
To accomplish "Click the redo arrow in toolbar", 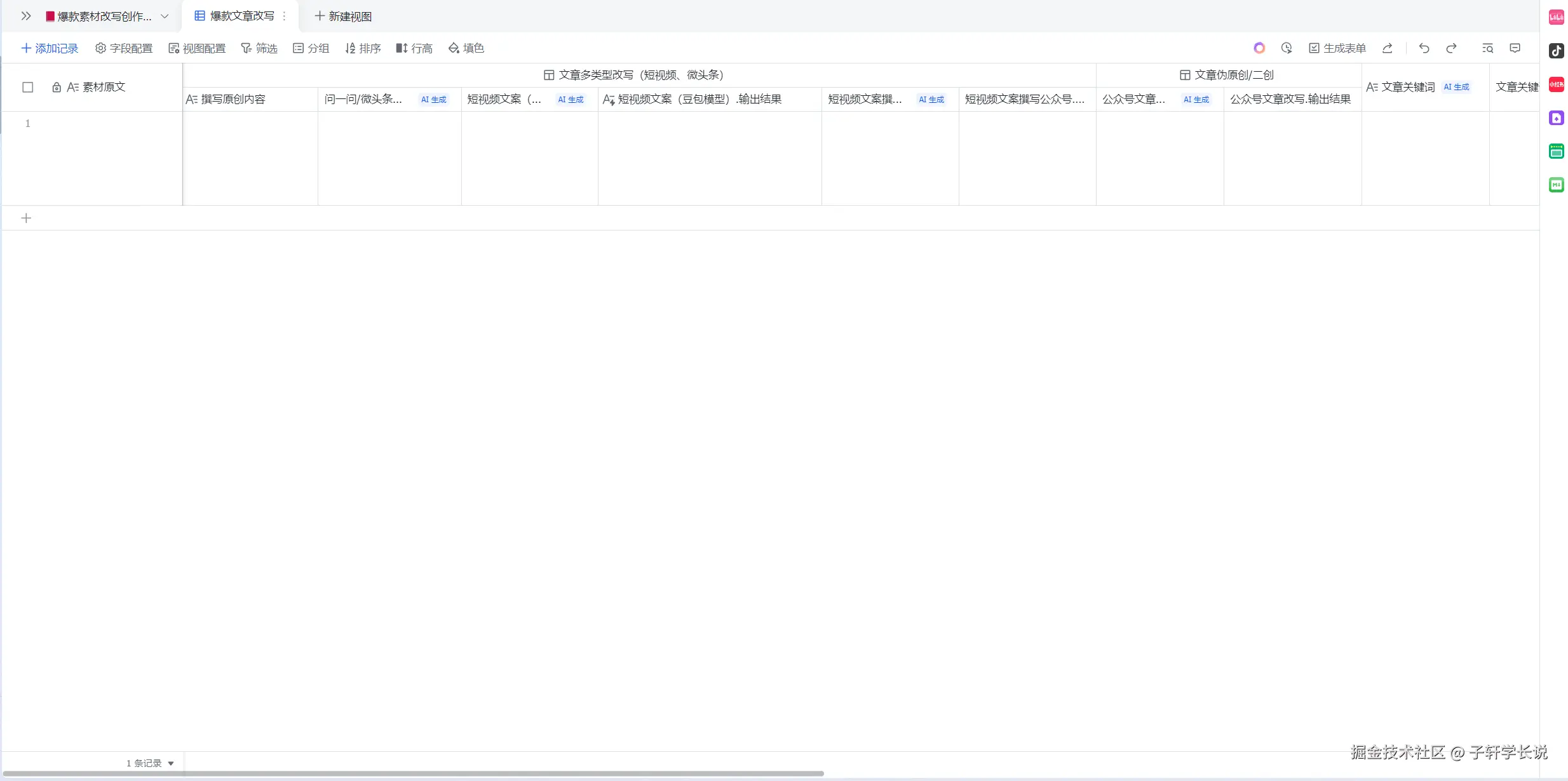I will [1451, 48].
